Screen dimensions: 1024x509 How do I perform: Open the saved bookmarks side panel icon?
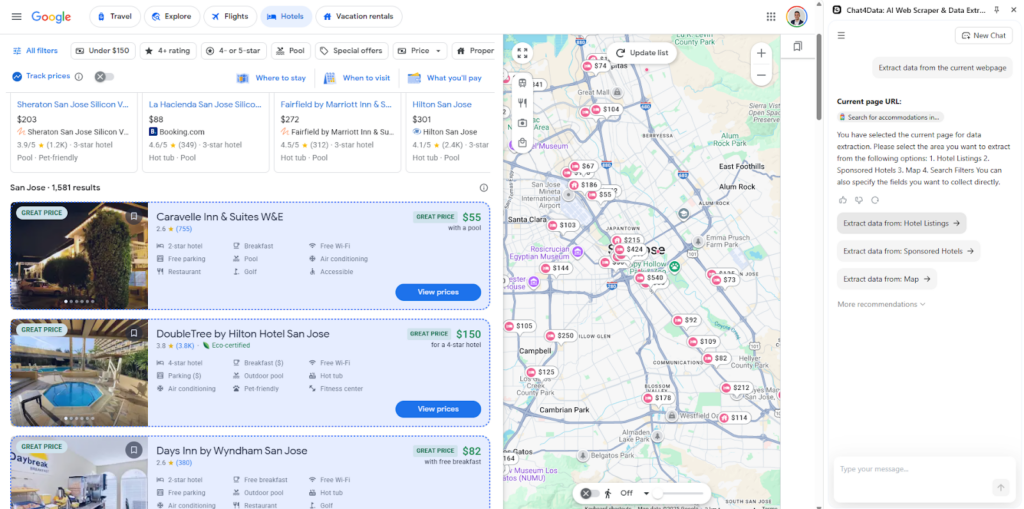(x=797, y=46)
